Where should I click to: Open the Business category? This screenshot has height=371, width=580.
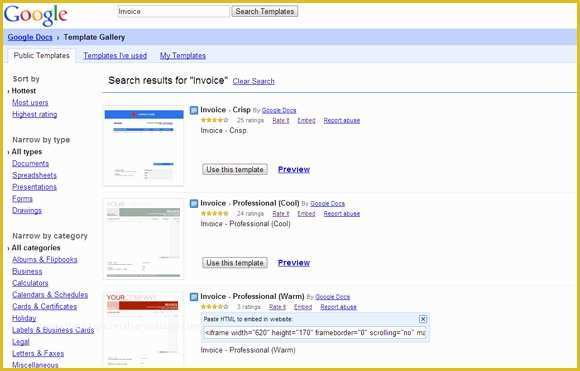point(27,271)
